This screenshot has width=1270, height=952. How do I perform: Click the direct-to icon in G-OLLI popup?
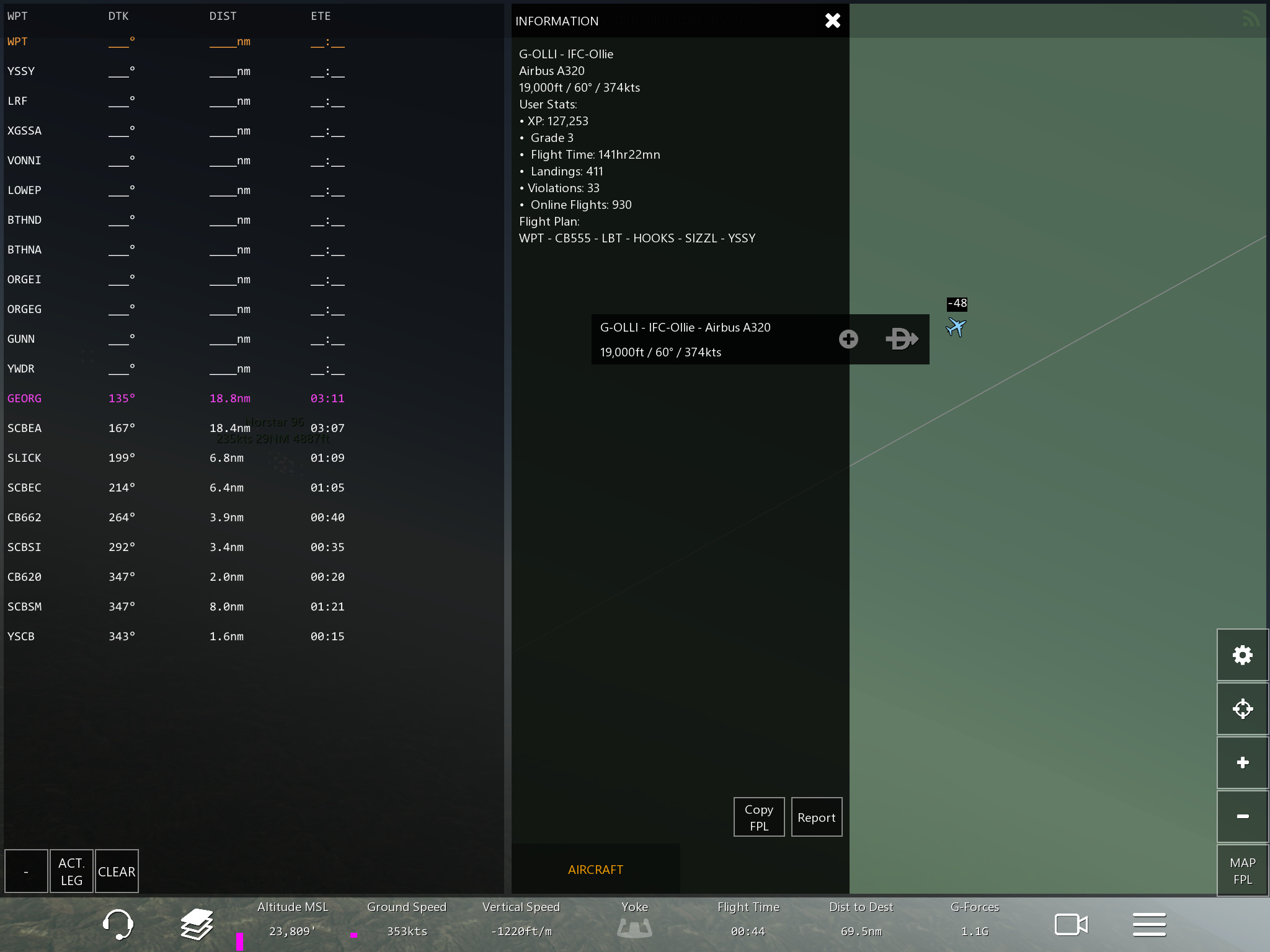(901, 339)
